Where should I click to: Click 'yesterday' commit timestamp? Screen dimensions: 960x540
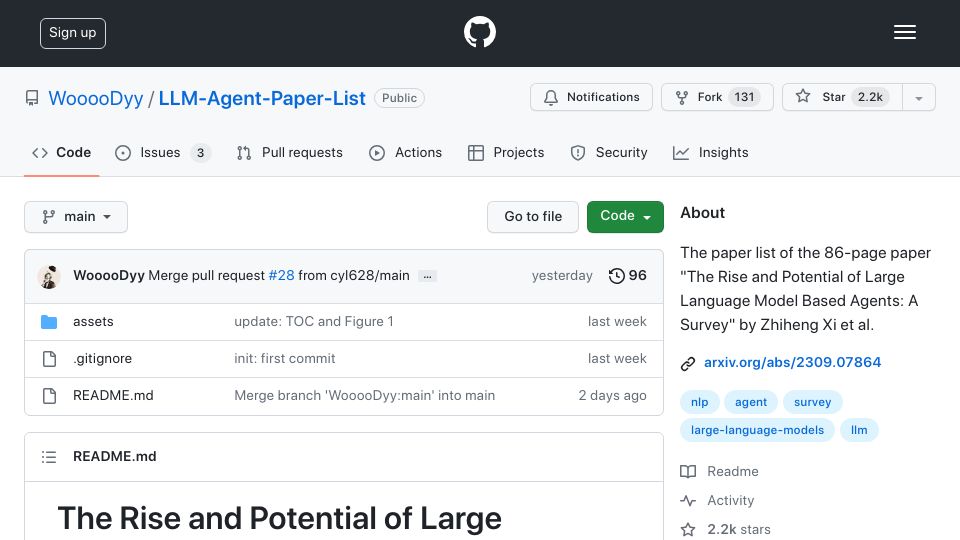[562, 276]
